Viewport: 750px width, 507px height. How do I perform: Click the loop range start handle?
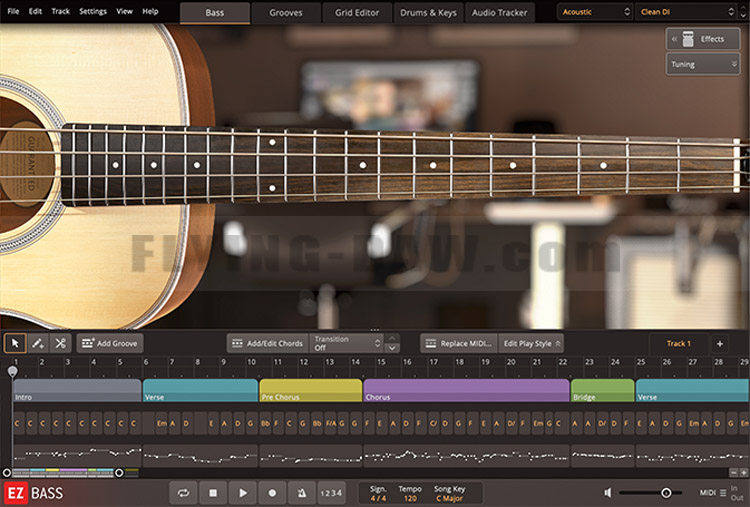point(7,473)
